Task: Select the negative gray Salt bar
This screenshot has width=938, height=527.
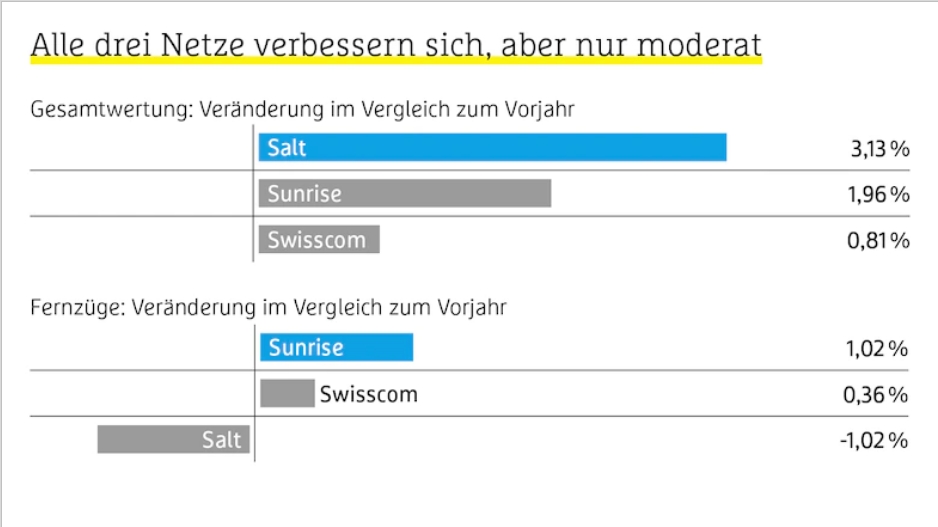Action: pyautogui.click(x=173, y=439)
